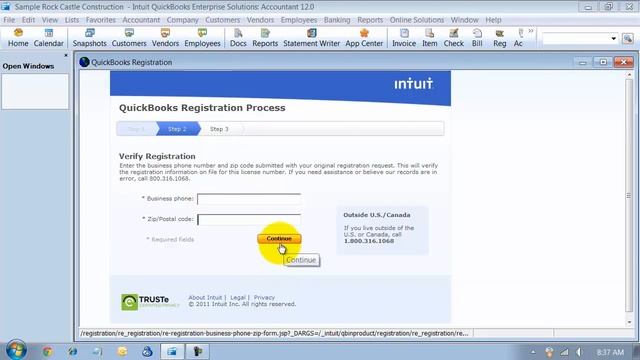Click the Ac toolbar icon
640x360 pixels.
[519, 38]
